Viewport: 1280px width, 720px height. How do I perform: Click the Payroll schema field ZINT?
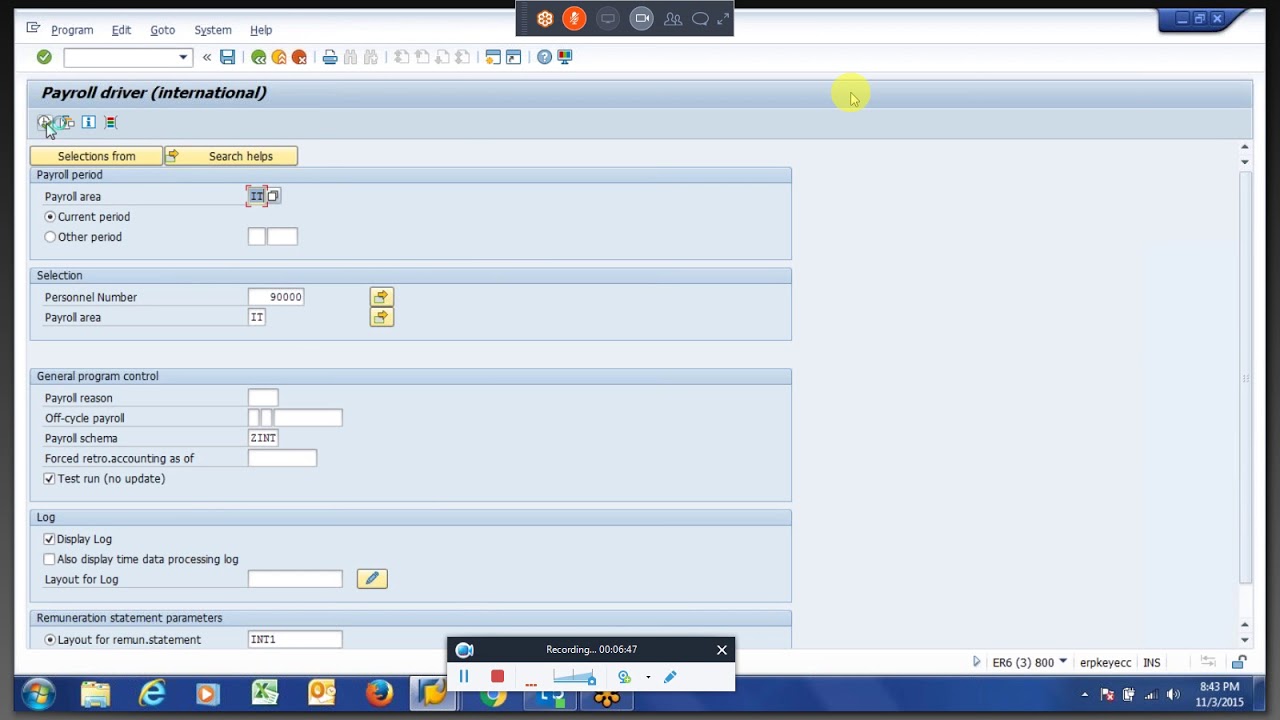click(263, 438)
